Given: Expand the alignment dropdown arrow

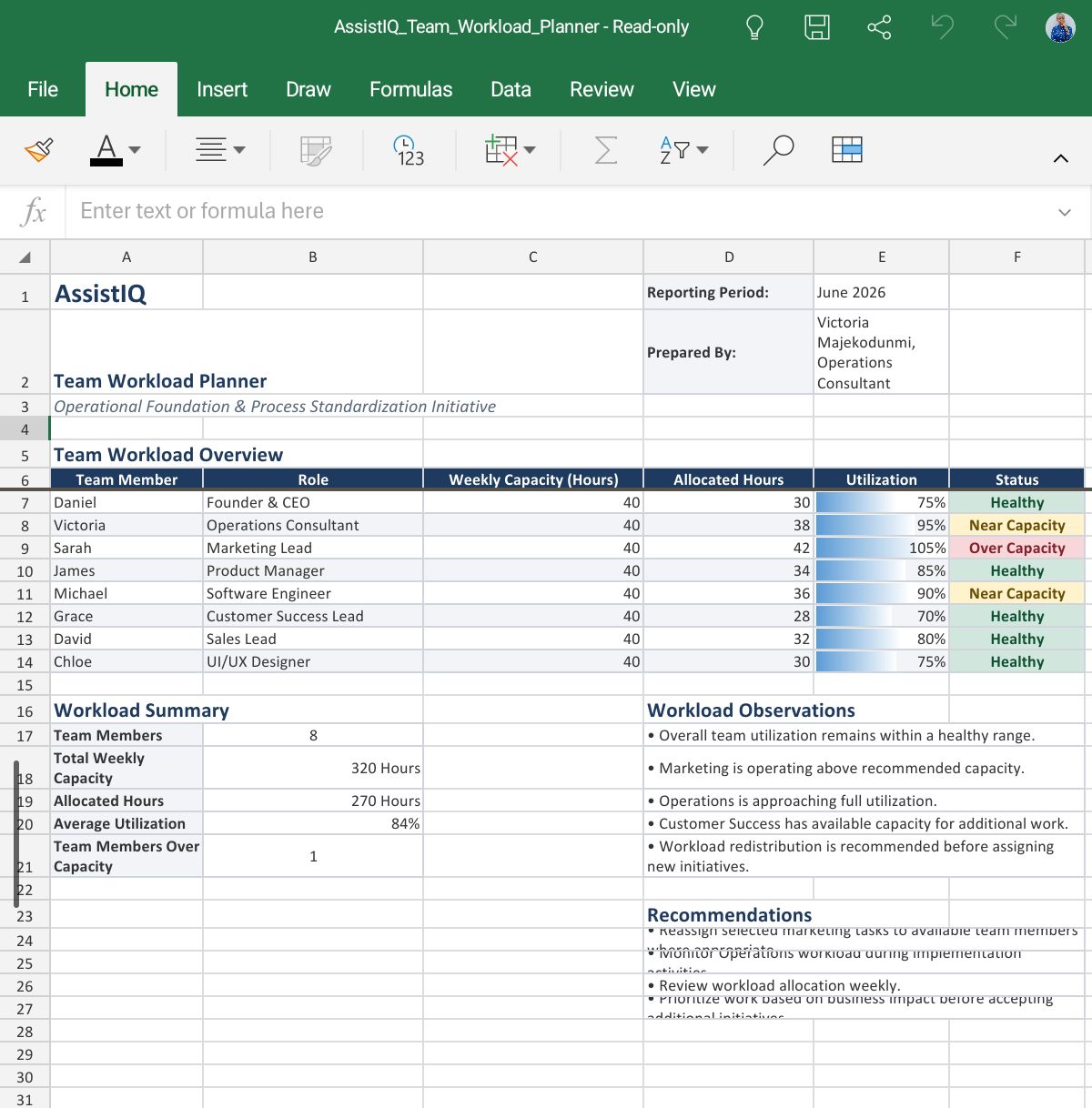Looking at the screenshot, I should (x=239, y=150).
